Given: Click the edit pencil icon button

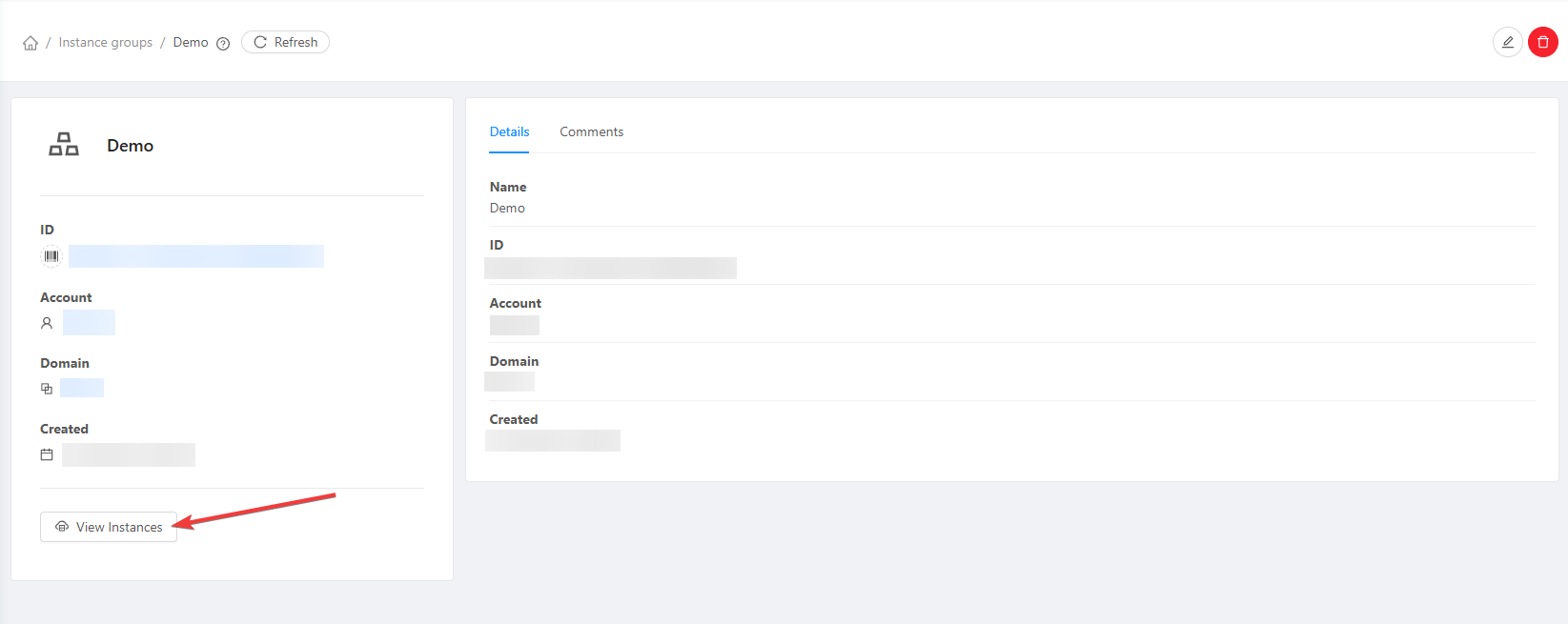Looking at the screenshot, I should [1507, 42].
